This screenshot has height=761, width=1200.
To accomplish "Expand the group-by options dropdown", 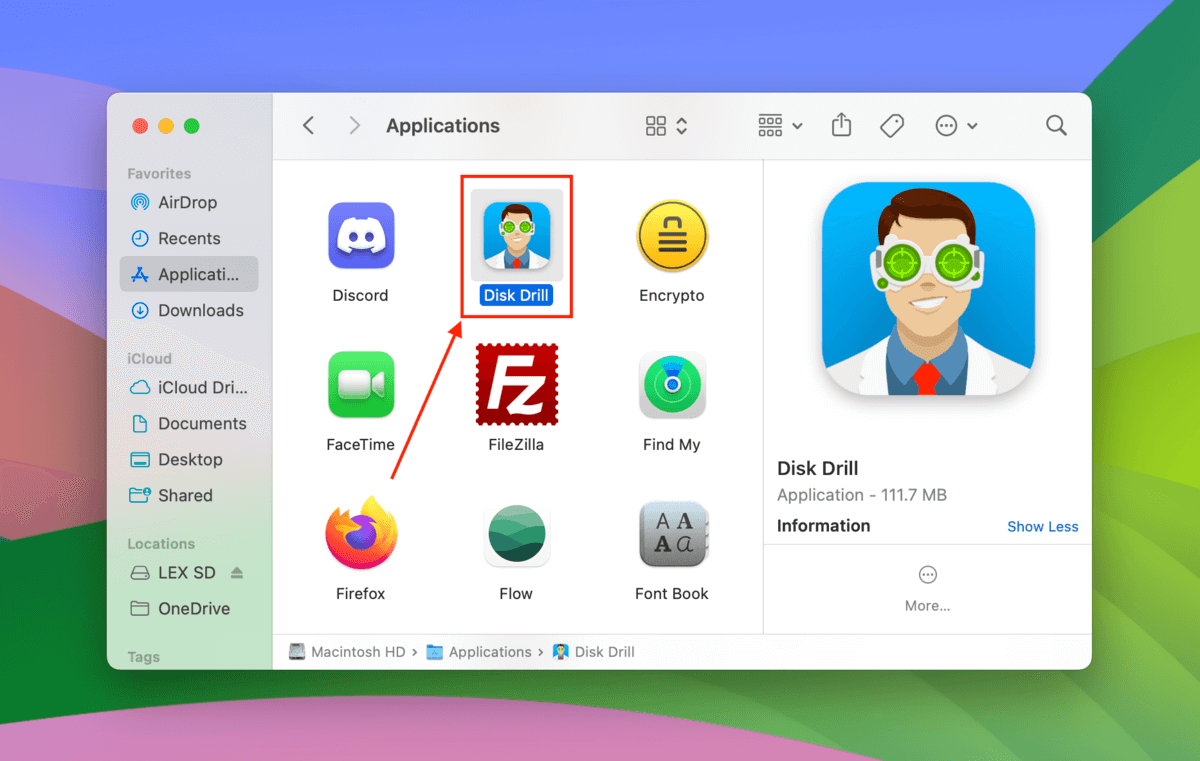I will [x=780, y=125].
